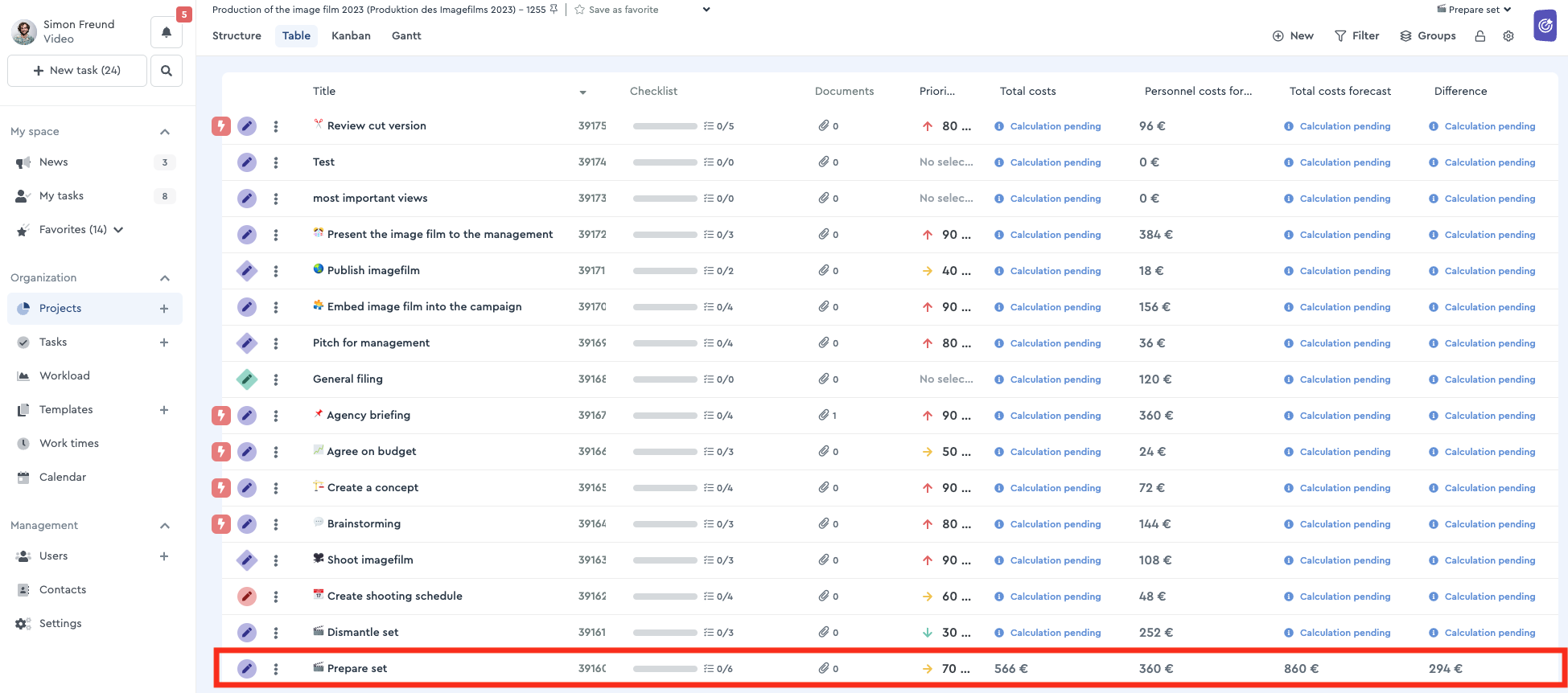1568x693 pixels.
Task: Click edit pencil for Test task
Action: click(x=247, y=162)
